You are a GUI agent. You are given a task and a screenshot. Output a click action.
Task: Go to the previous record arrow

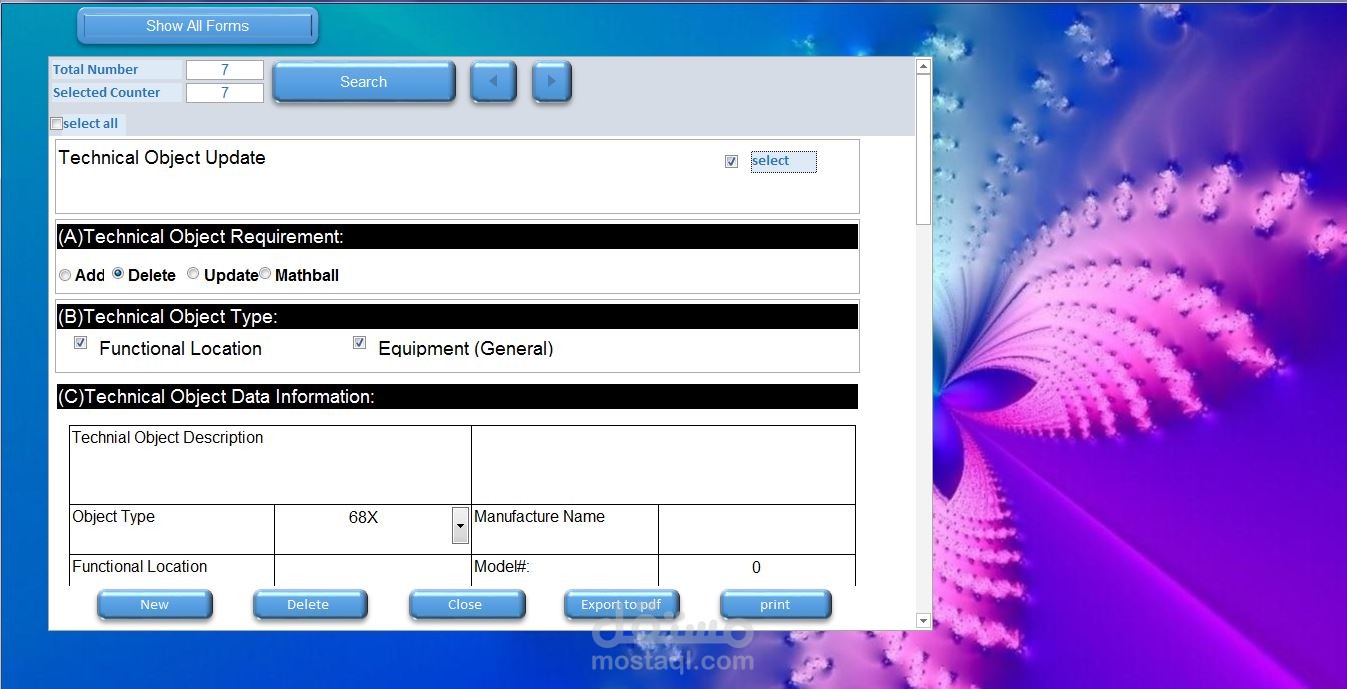(493, 82)
